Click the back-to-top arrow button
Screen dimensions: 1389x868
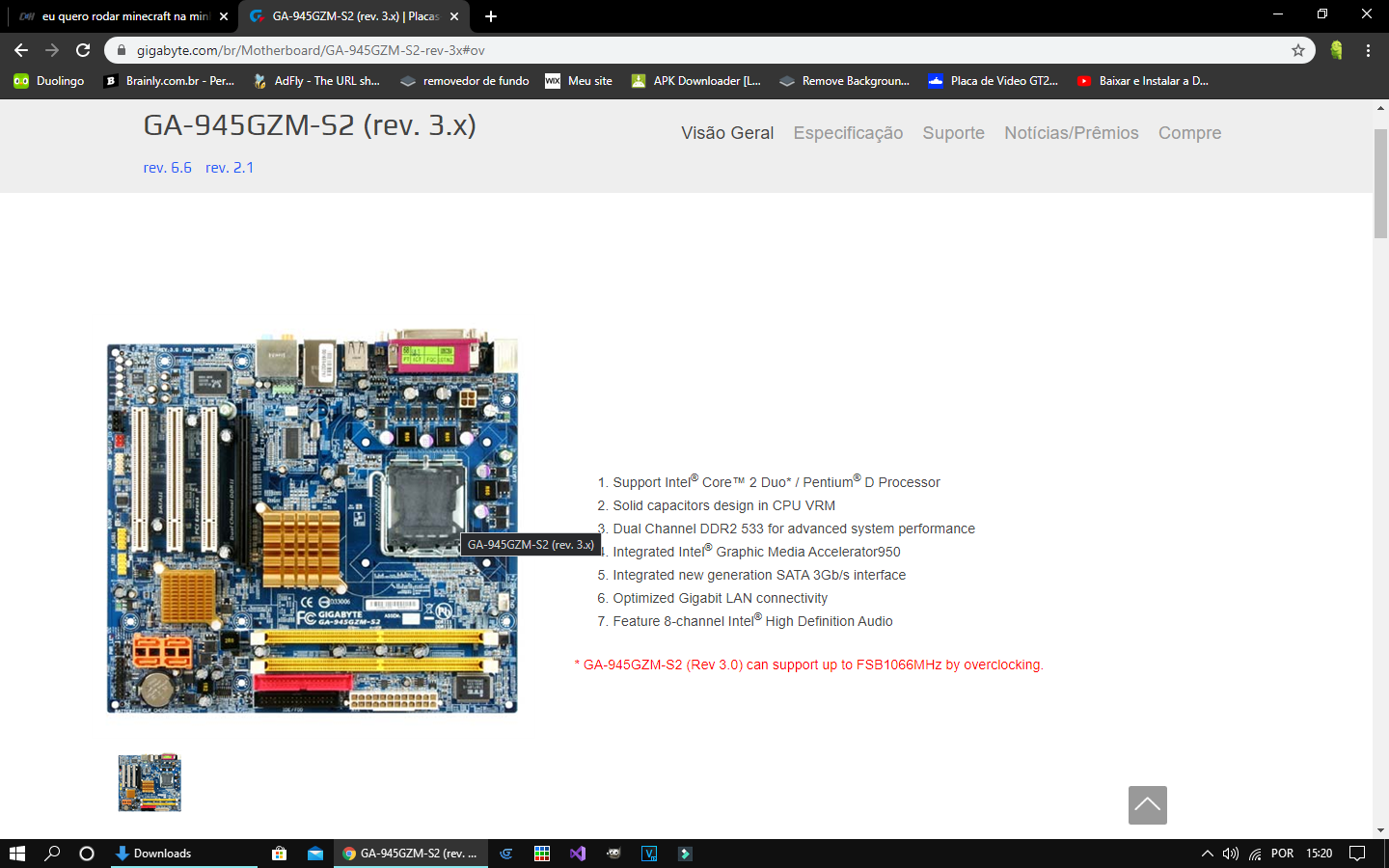(1148, 805)
